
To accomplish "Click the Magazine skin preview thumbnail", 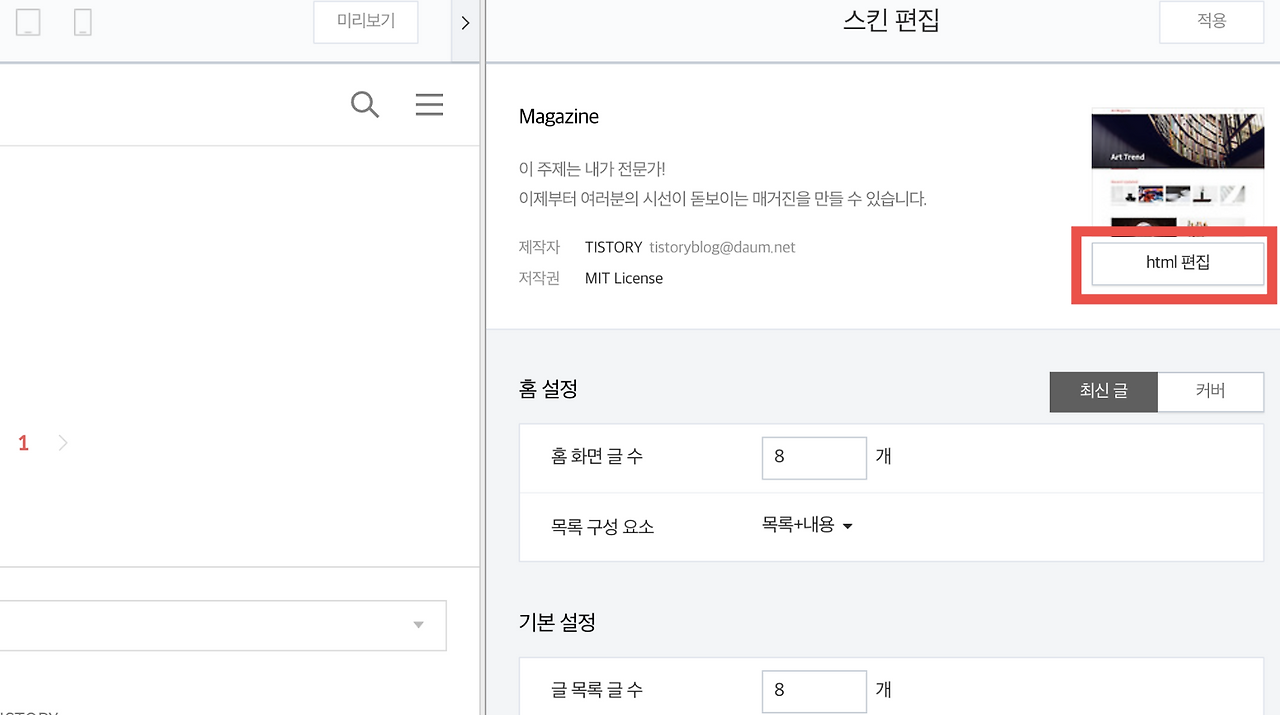I will coord(1177,165).
